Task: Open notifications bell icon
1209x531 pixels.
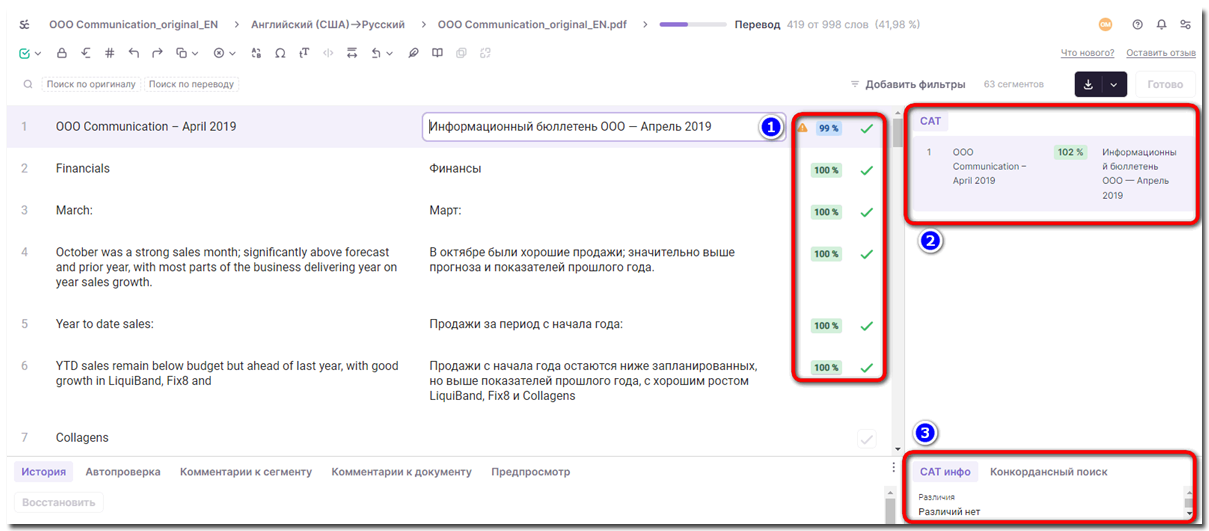Action: [x=1161, y=24]
